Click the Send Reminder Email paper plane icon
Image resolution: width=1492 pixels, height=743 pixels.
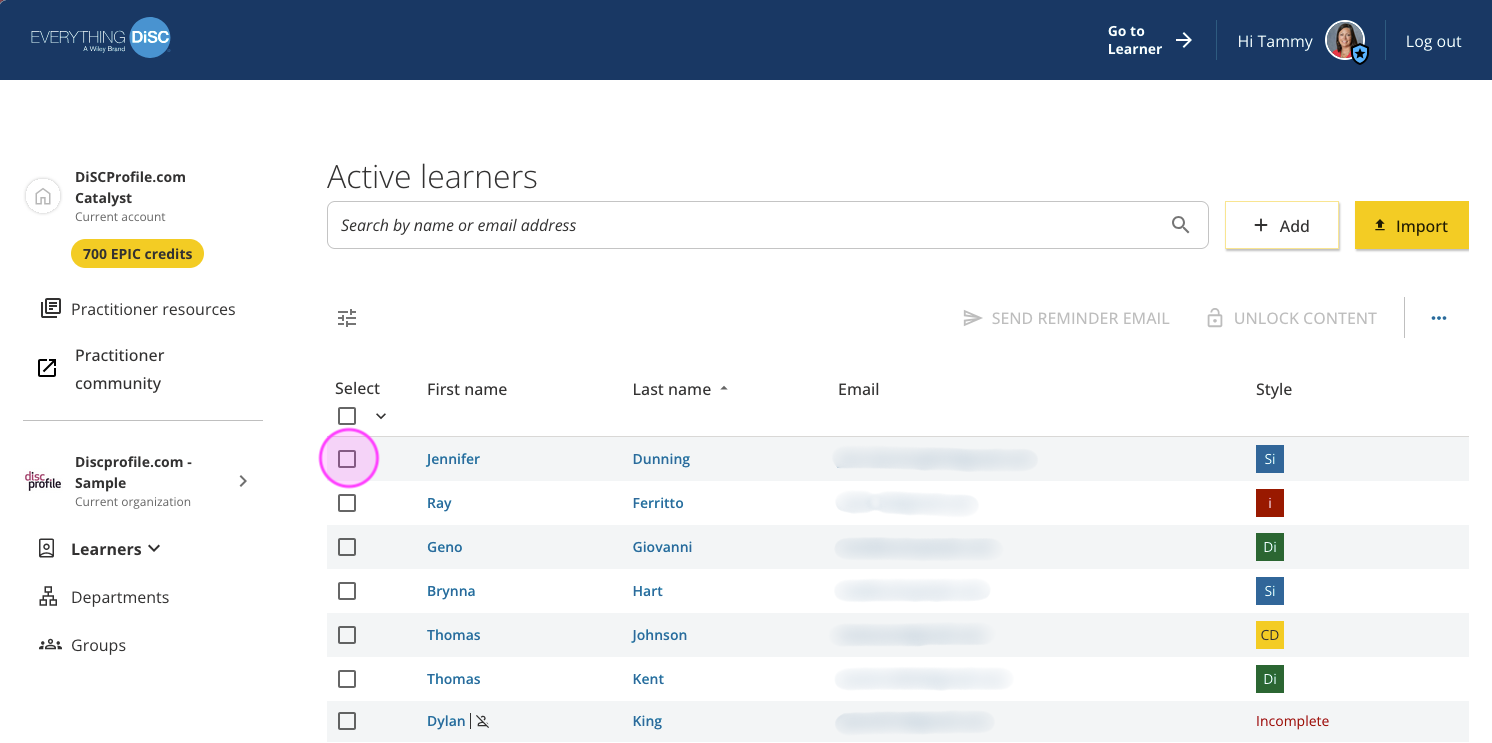click(x=972, y=318)
